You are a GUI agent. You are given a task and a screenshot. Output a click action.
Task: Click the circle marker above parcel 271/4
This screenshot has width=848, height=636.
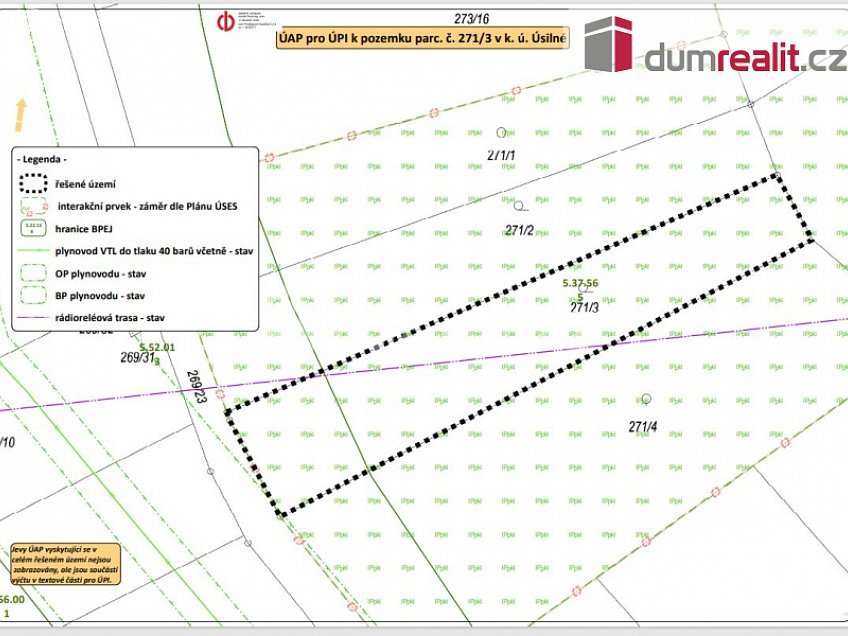pyautogui.click(x=646, y=399)
